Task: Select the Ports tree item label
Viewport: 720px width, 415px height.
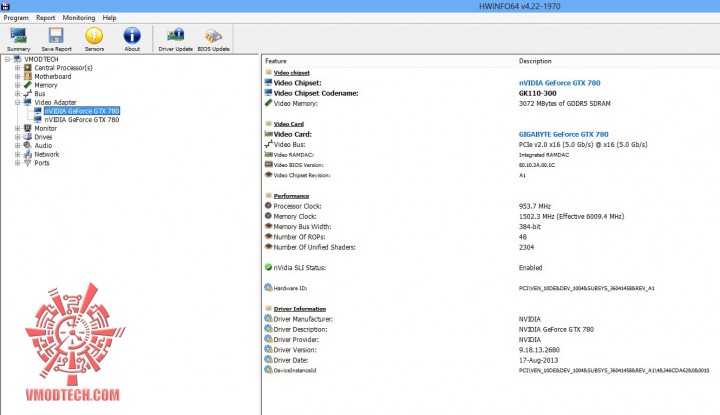Action: click(x=42, y=163)
